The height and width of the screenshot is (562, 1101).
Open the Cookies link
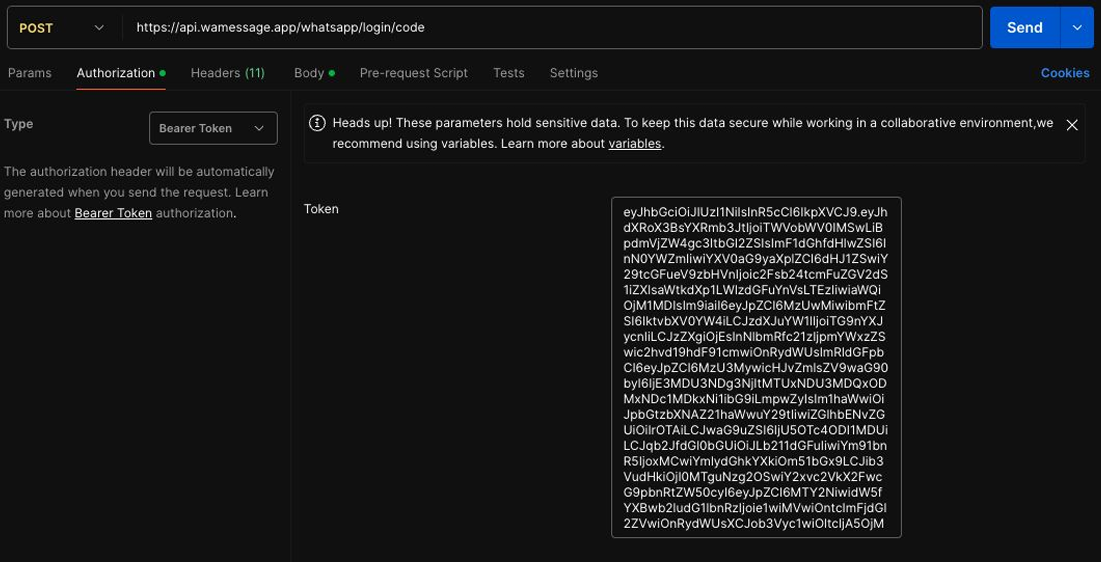(1065, 73)
